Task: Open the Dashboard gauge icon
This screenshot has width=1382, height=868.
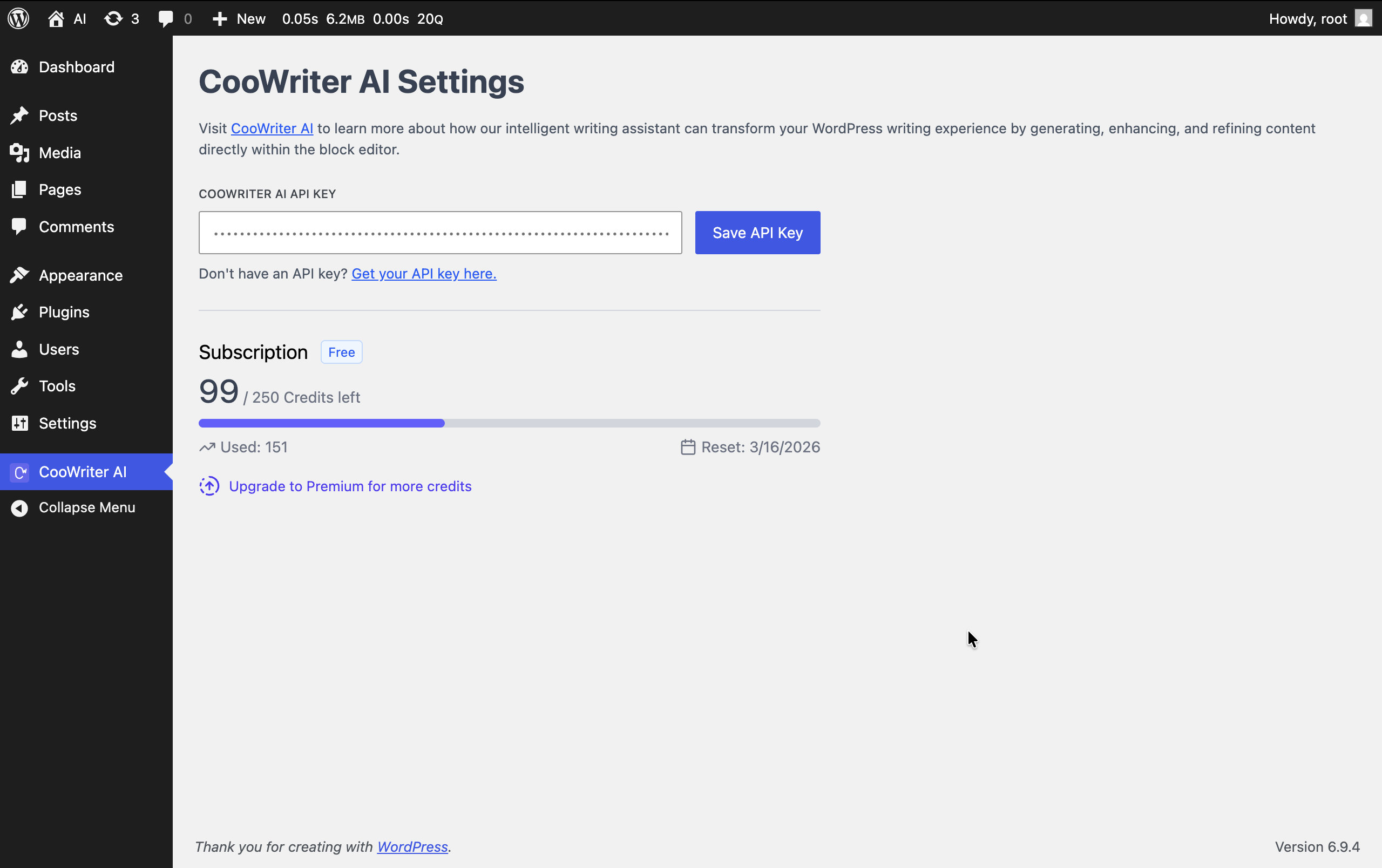Action: [19, 66]
